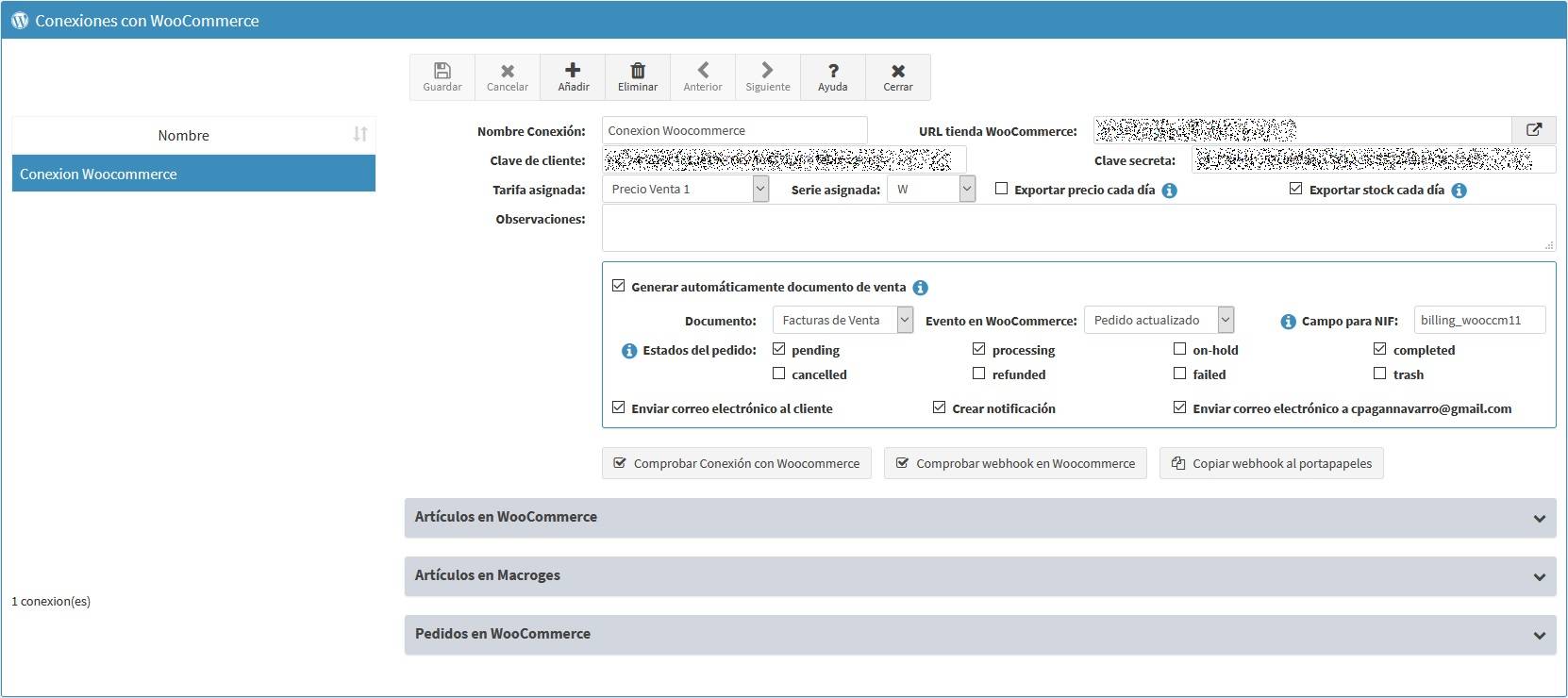Click Comprobar webhook en Woocommerce button

click(x=1015, y=463)
